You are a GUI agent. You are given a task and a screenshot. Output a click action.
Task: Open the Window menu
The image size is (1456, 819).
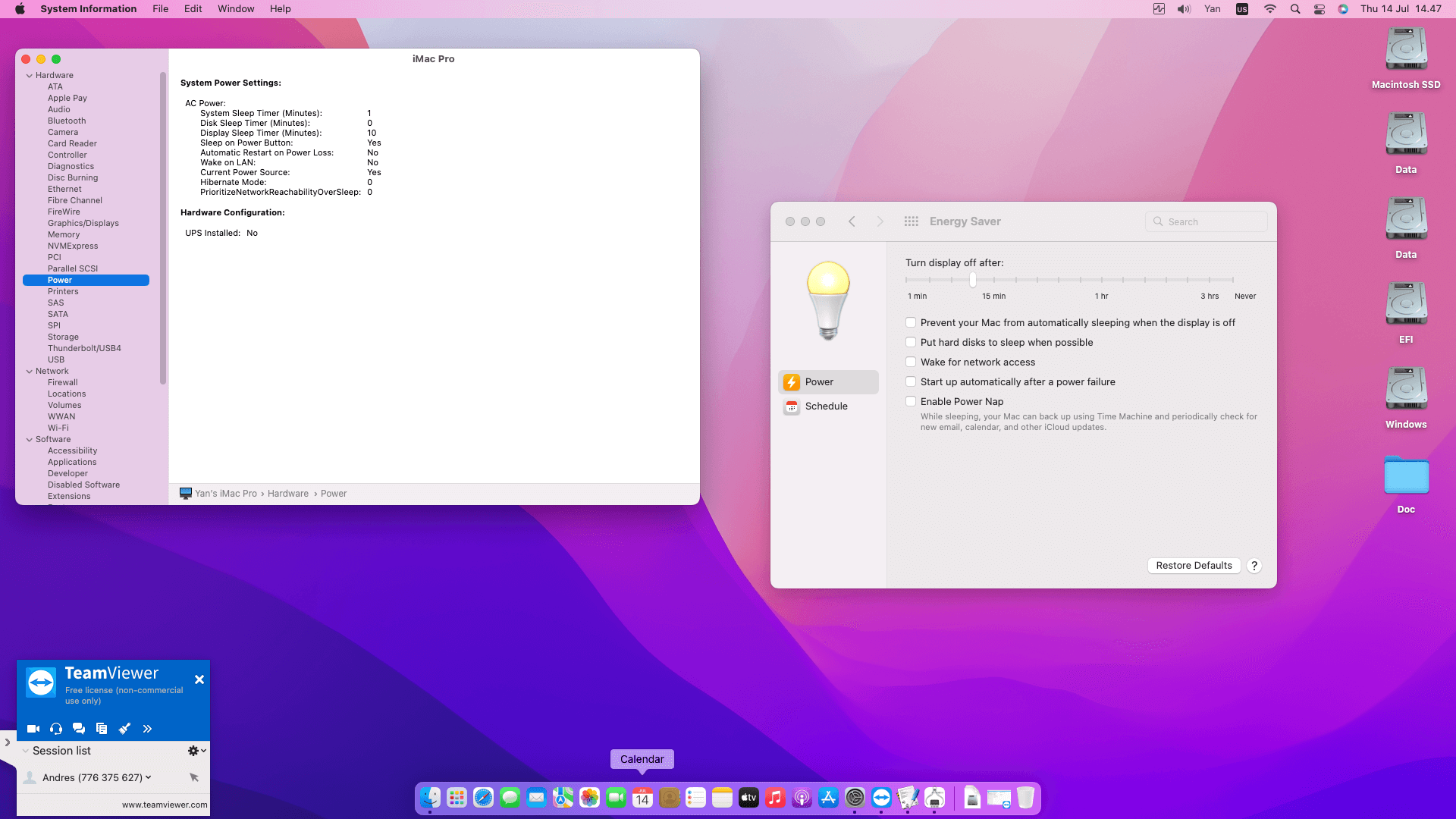pos(236,8)
